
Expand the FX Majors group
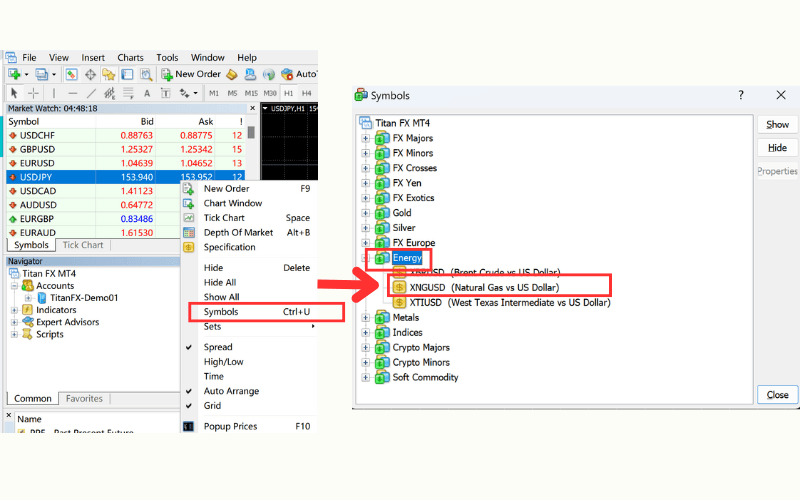(x=366, y=138)
